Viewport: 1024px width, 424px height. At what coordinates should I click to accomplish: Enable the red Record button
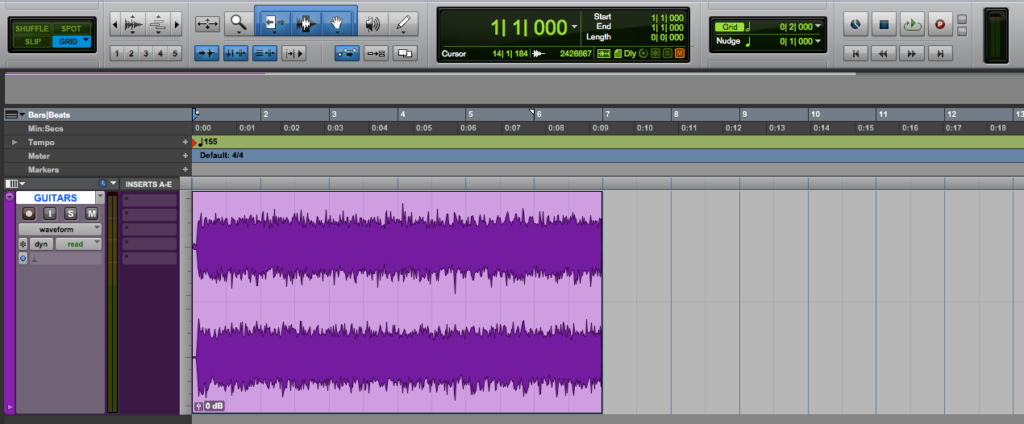tap(940, 25)
